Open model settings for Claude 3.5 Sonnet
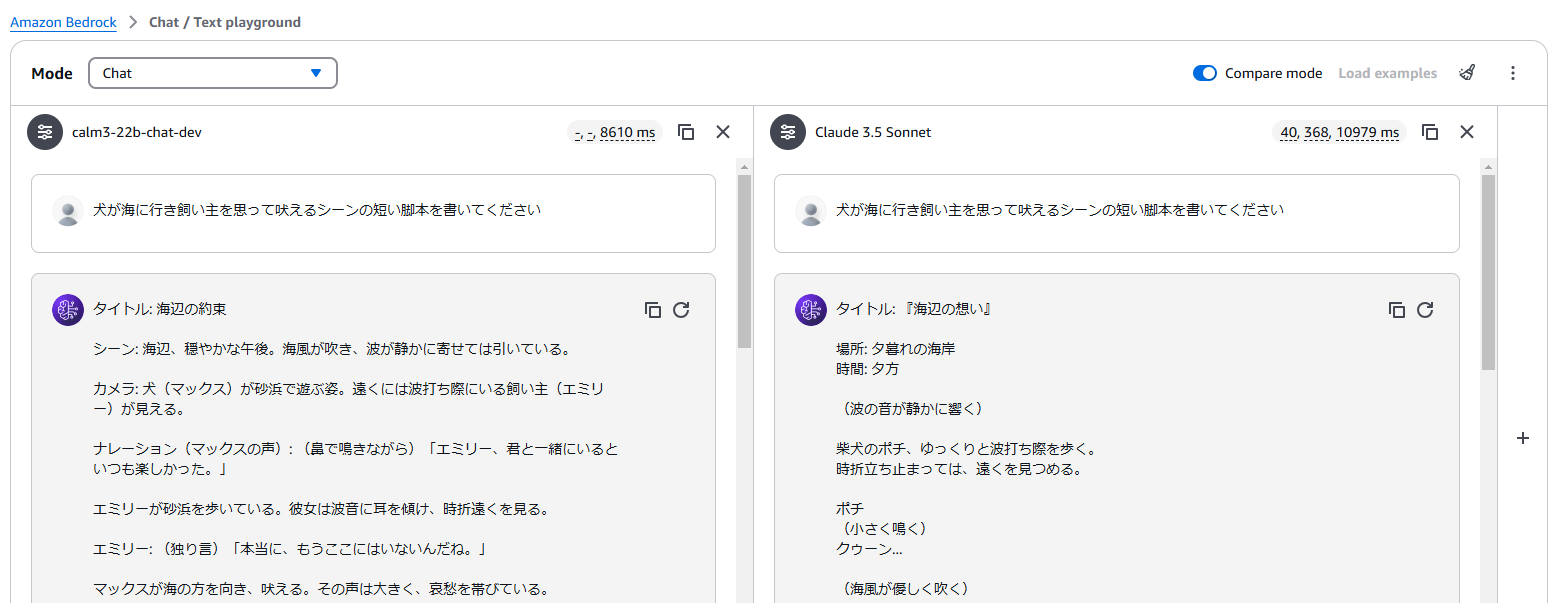 (x=788, y=132)
